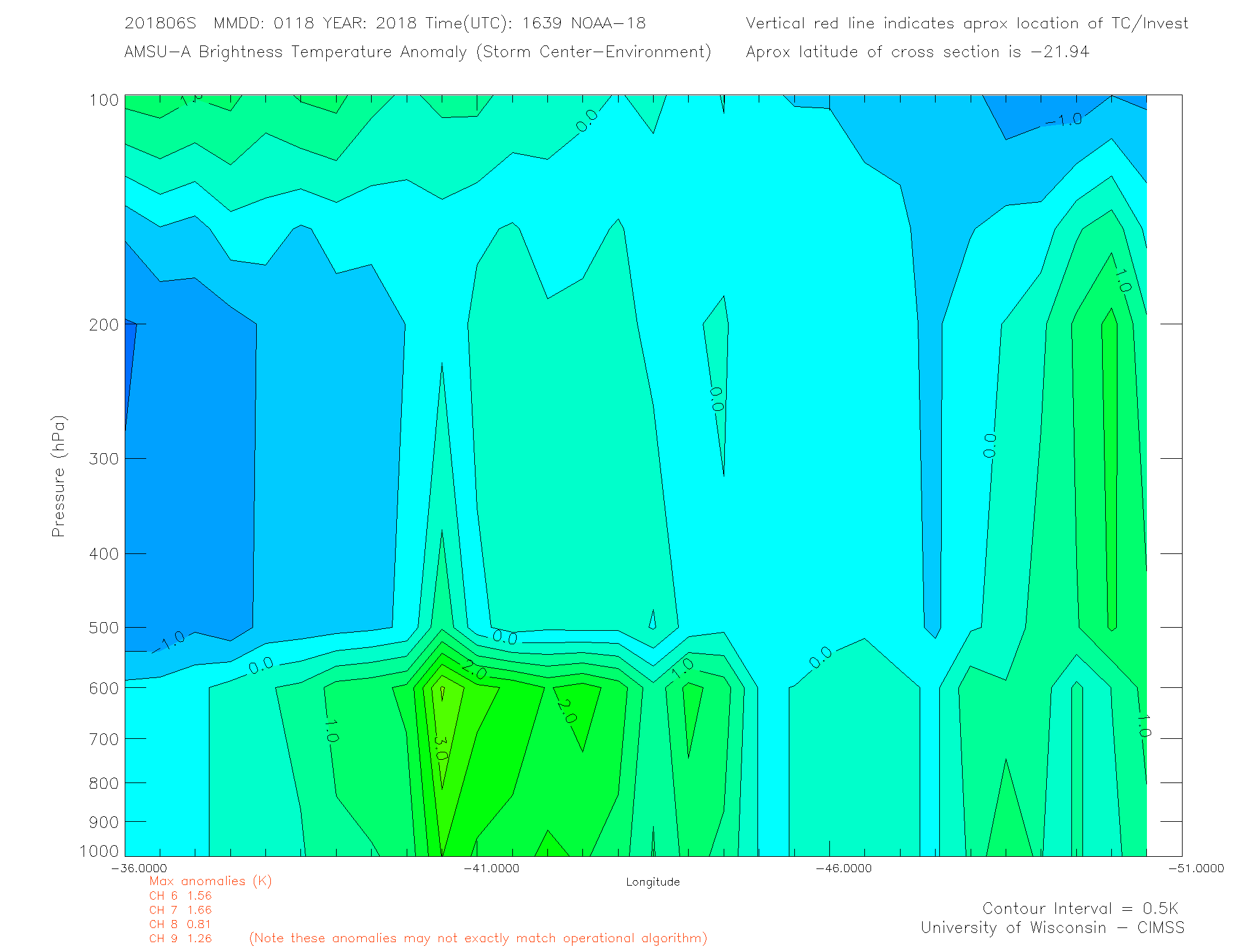Click the -41.0000 longitude tick label

click(491, 868)
